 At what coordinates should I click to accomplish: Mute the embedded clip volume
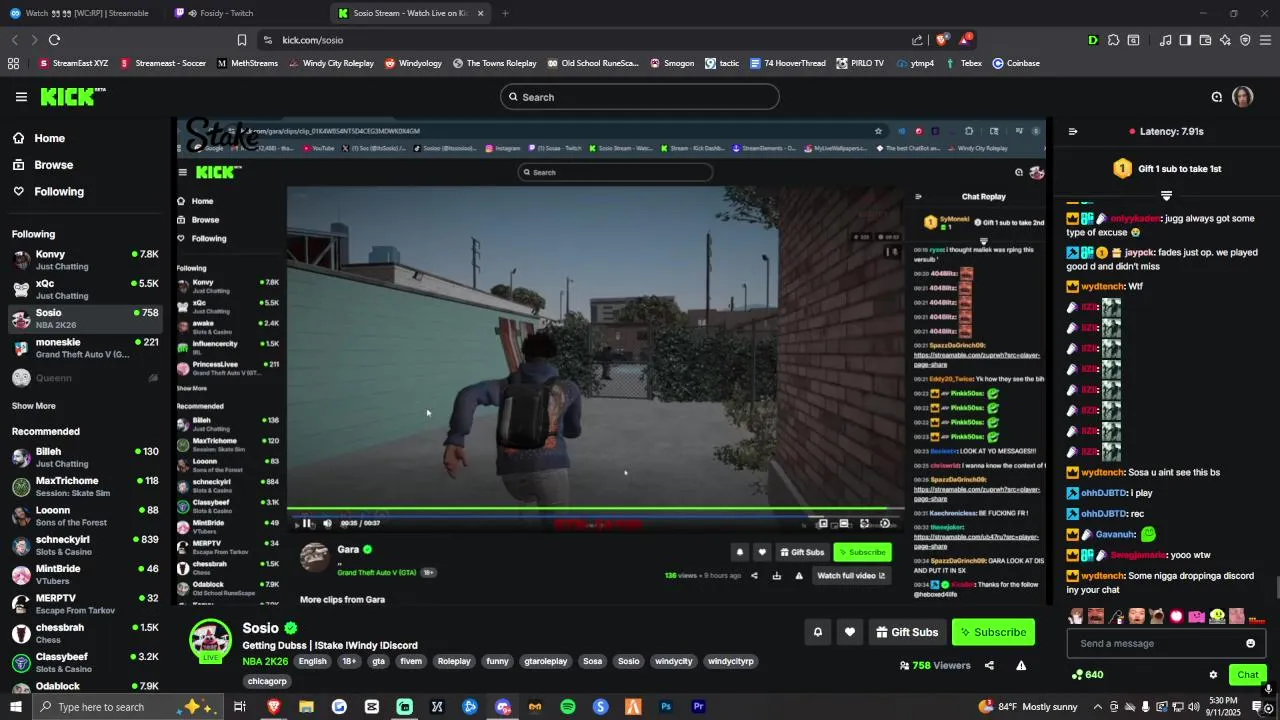327,523
